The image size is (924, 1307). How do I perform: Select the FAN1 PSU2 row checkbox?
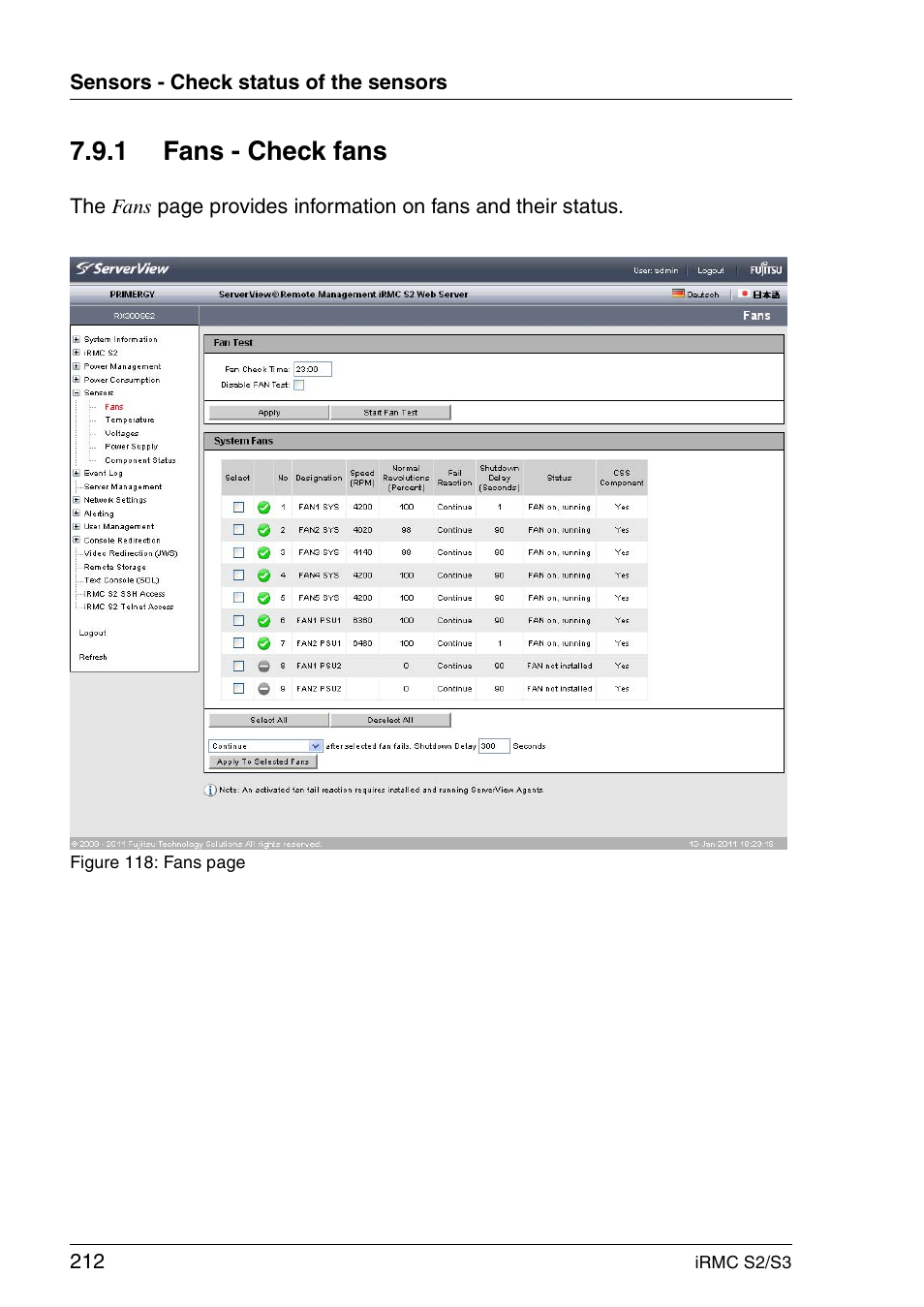coord(238,667)
